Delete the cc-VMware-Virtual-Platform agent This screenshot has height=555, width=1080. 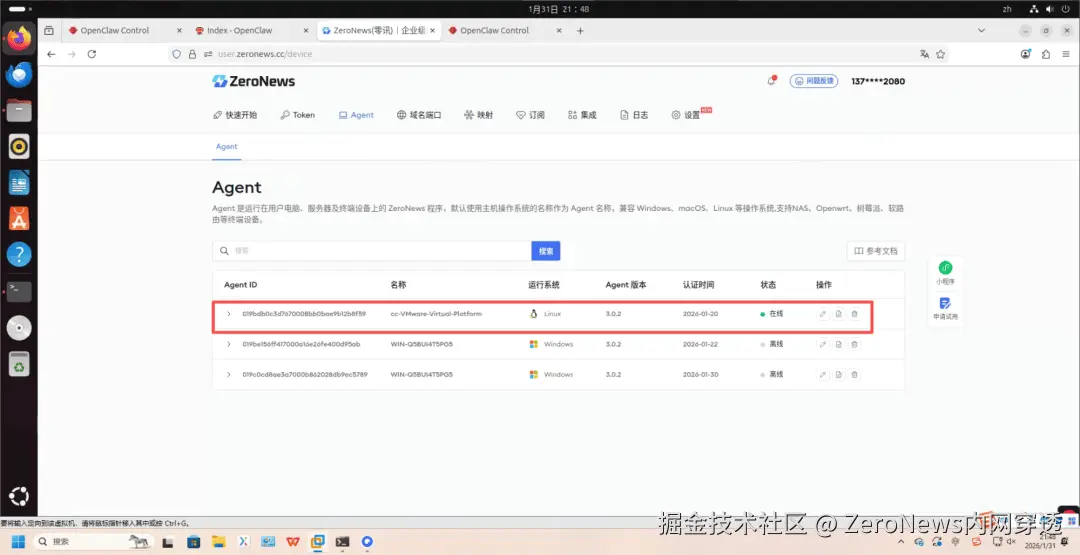click(x=854, y=314)
